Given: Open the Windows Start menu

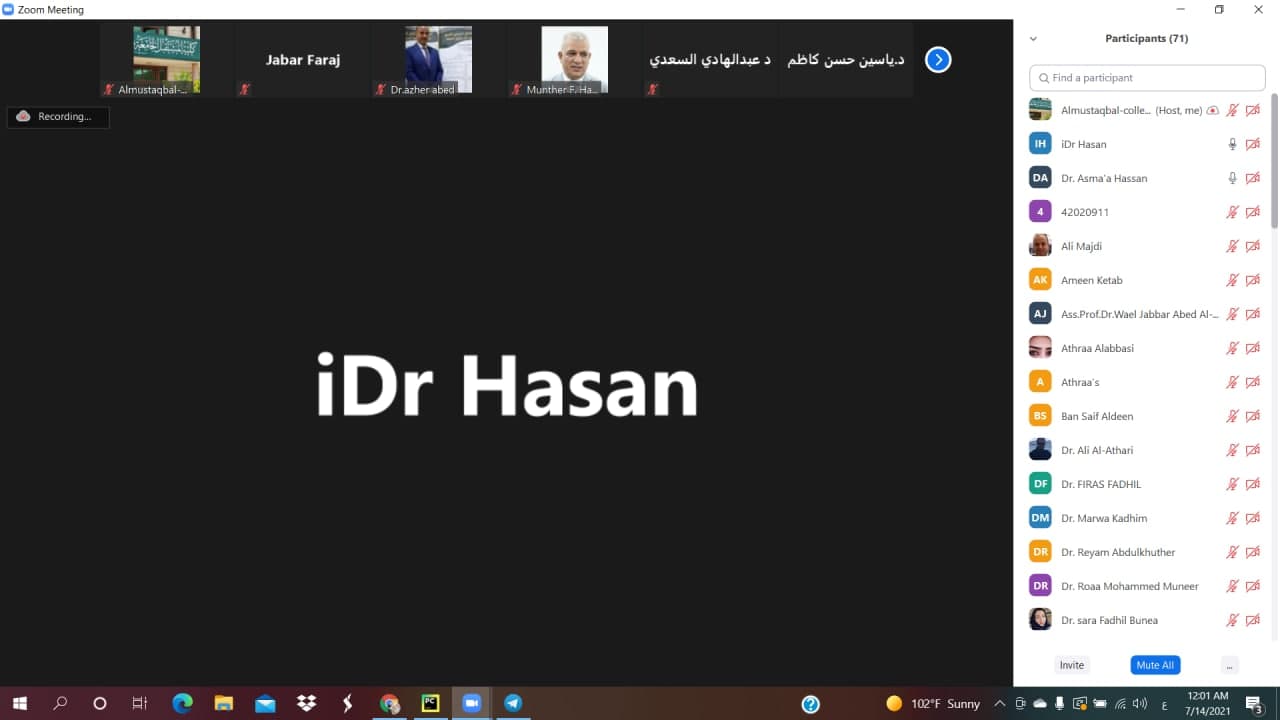Looking at the screenshot, I should click(x=19, y=703).
